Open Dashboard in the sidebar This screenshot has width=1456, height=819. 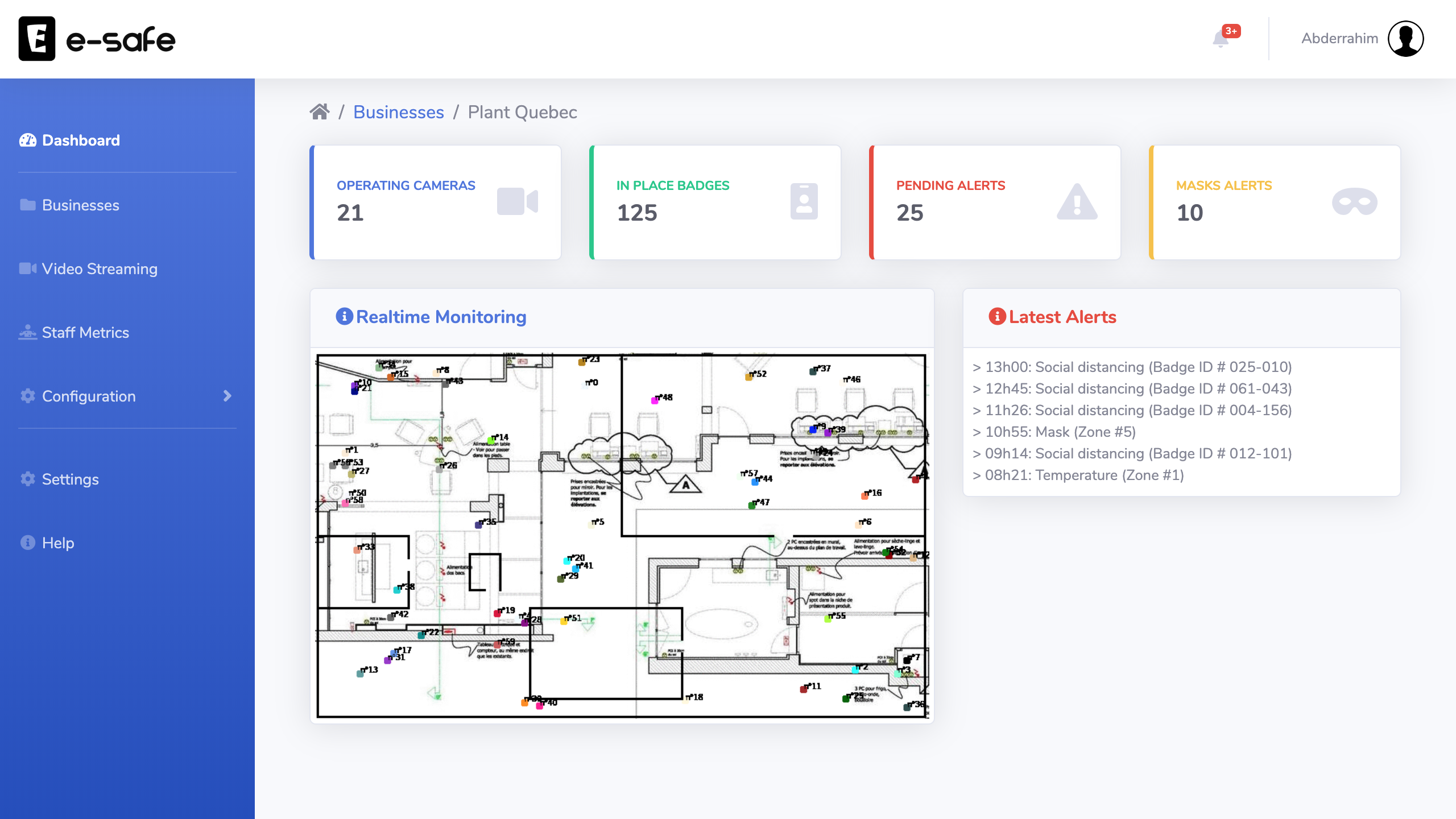(81, 140)
